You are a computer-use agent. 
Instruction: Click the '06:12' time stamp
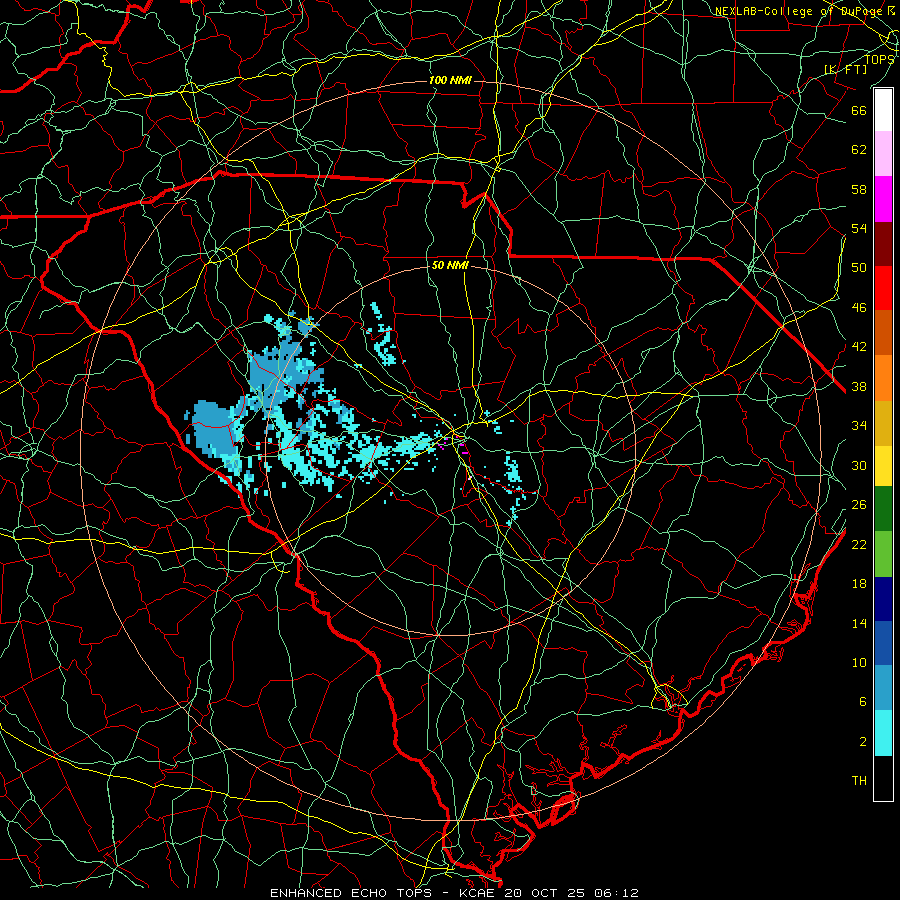click(x=618, y=893)
